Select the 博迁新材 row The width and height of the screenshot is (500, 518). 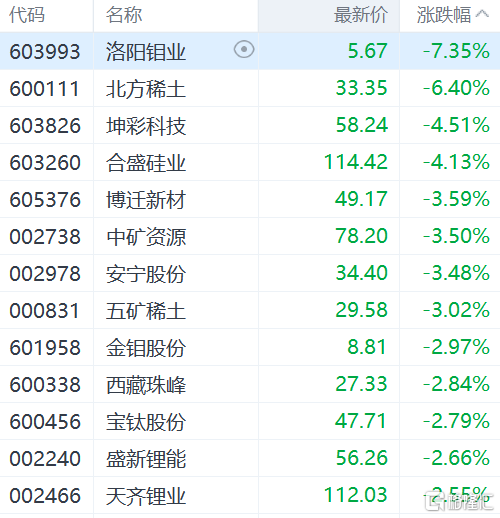pos(250,199)
